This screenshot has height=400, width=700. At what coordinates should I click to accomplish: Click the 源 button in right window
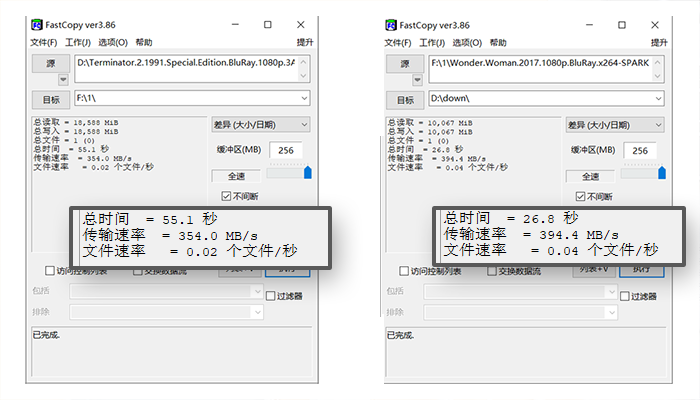[405, 64]
